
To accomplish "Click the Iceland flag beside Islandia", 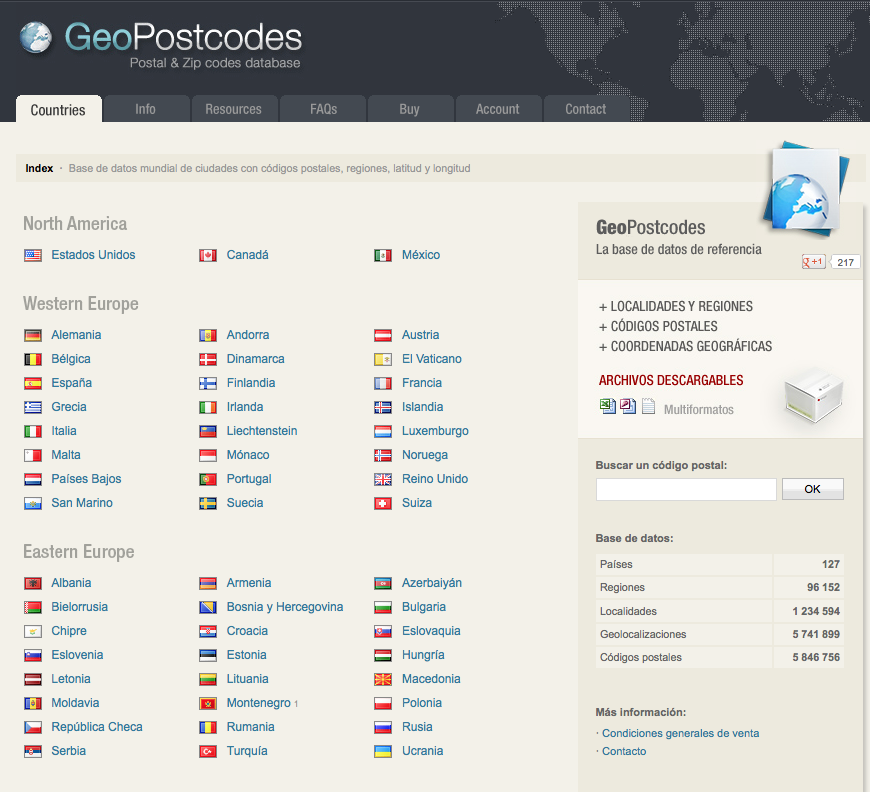I will 383,407.
